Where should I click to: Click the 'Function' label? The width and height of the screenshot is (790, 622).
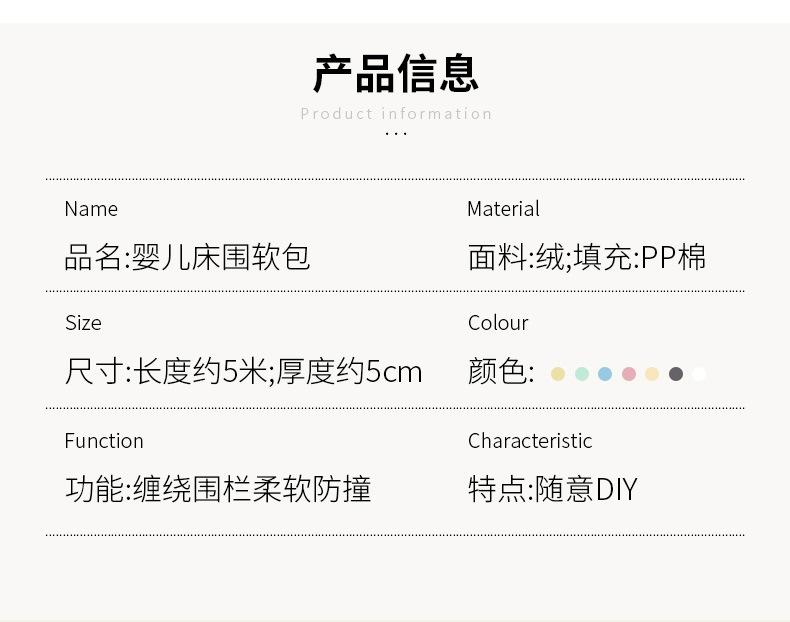coord(104,441)
